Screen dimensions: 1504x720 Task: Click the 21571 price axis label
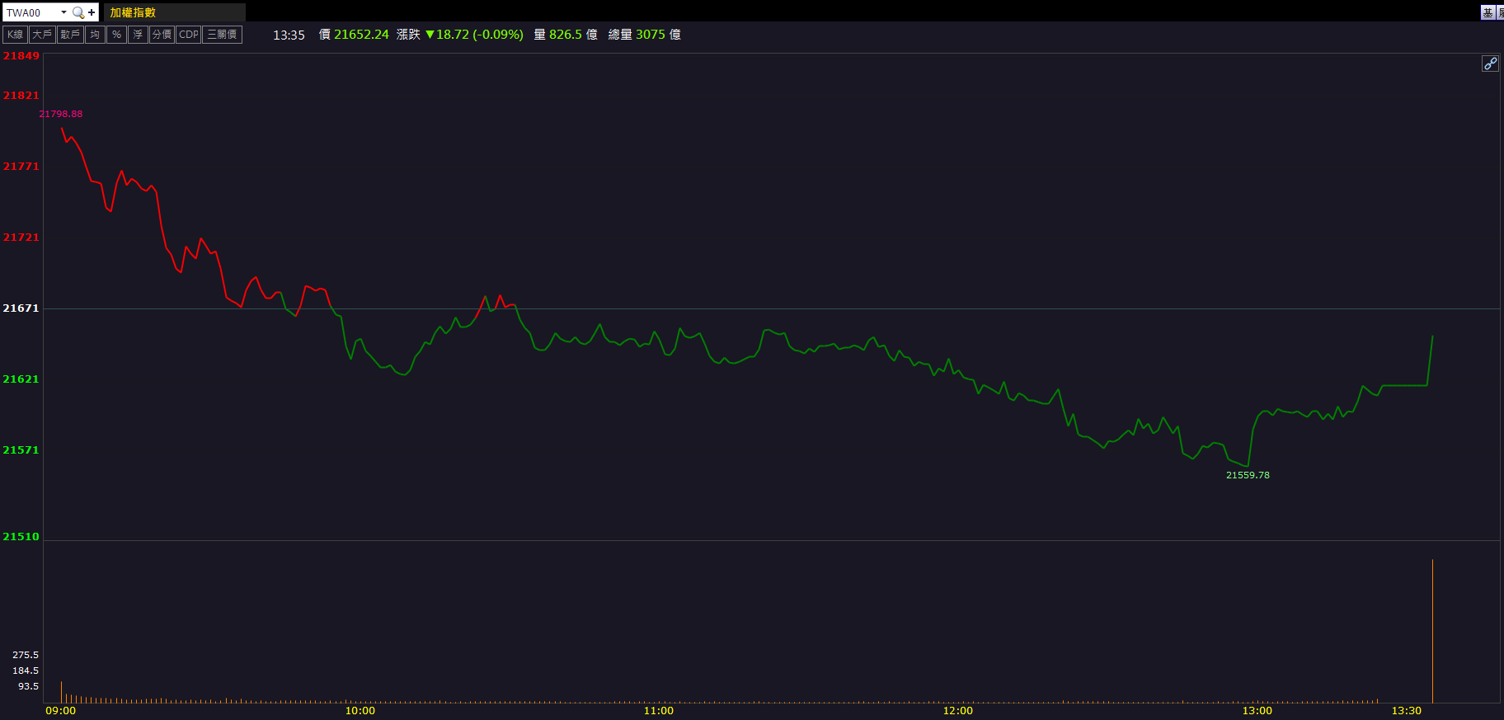click(x=21, y=450)
